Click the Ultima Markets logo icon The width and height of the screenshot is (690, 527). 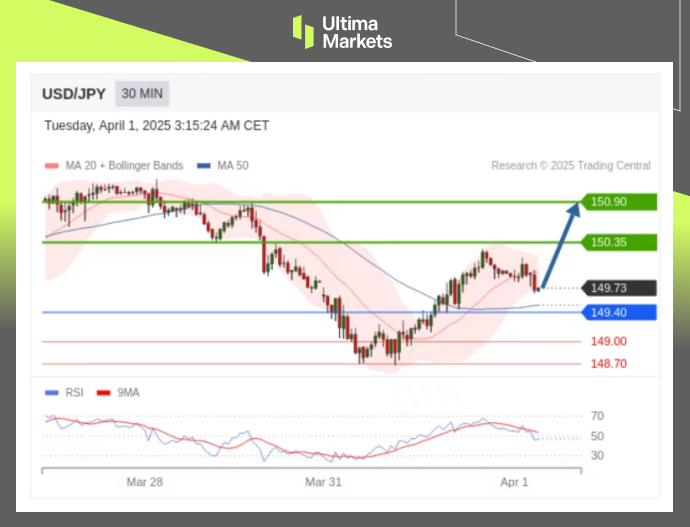(x=303, y=31)
